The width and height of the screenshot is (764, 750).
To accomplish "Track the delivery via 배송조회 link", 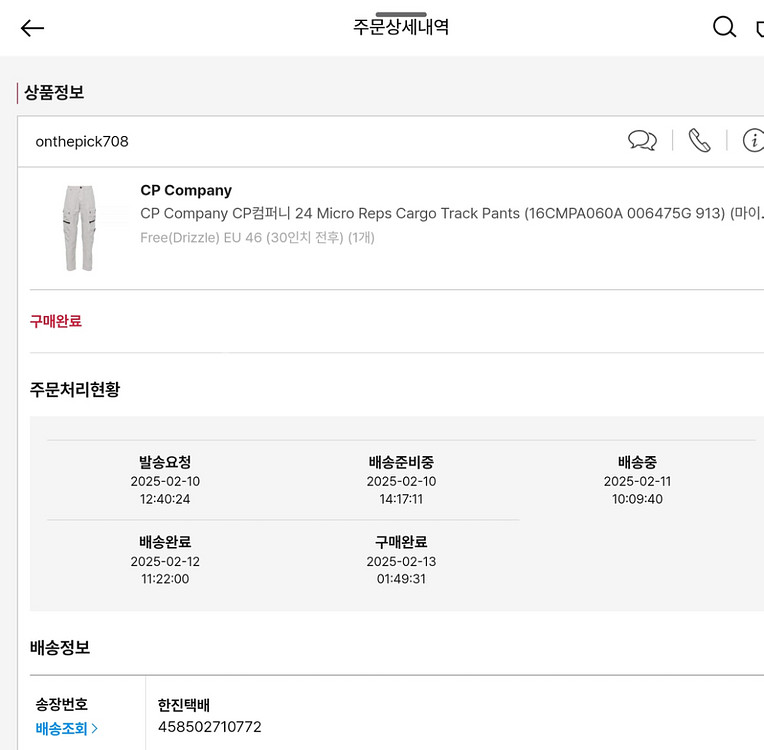I will 67,729.
